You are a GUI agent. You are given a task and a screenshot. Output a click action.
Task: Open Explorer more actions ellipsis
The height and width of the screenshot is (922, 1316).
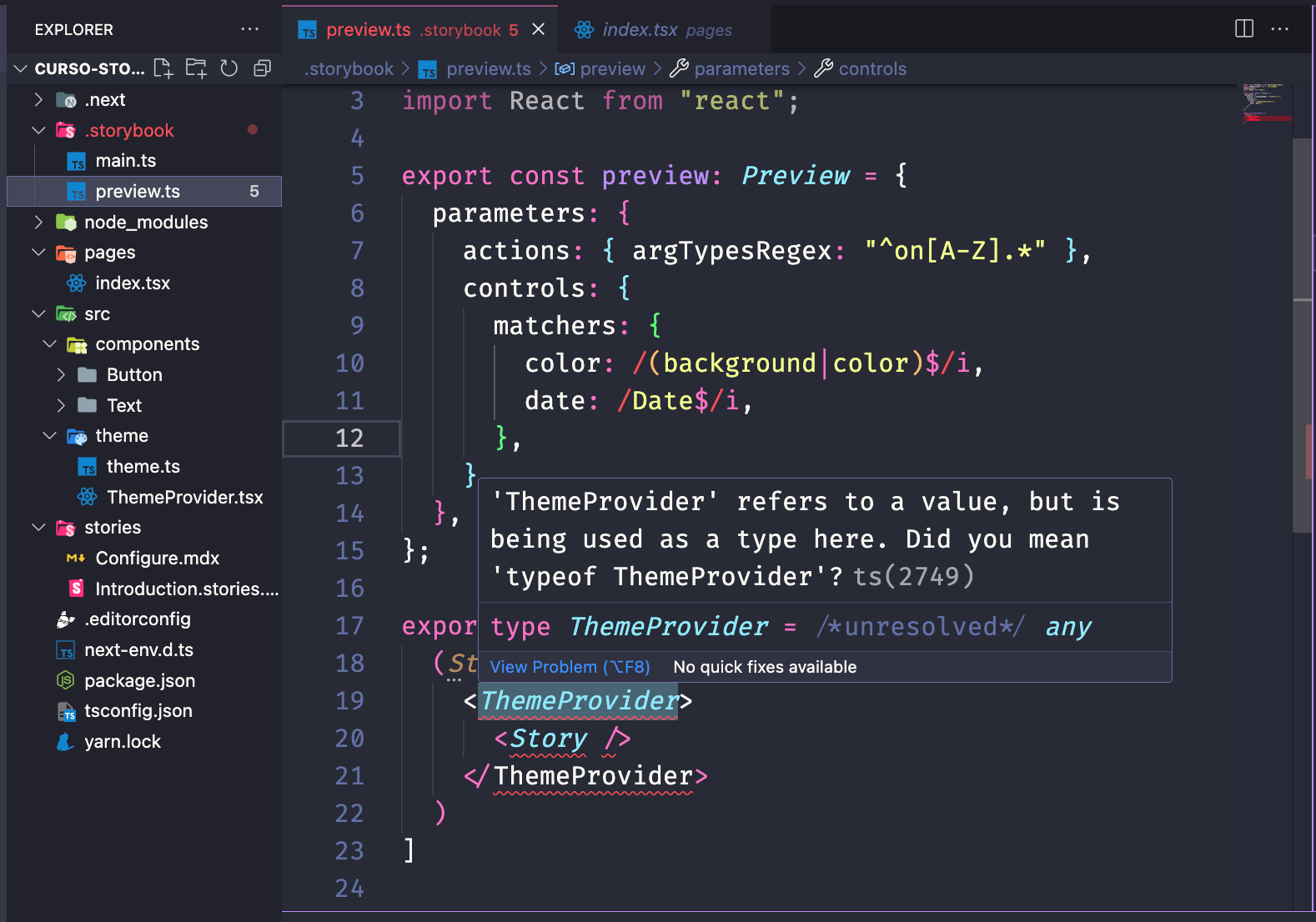coord(249,29)
